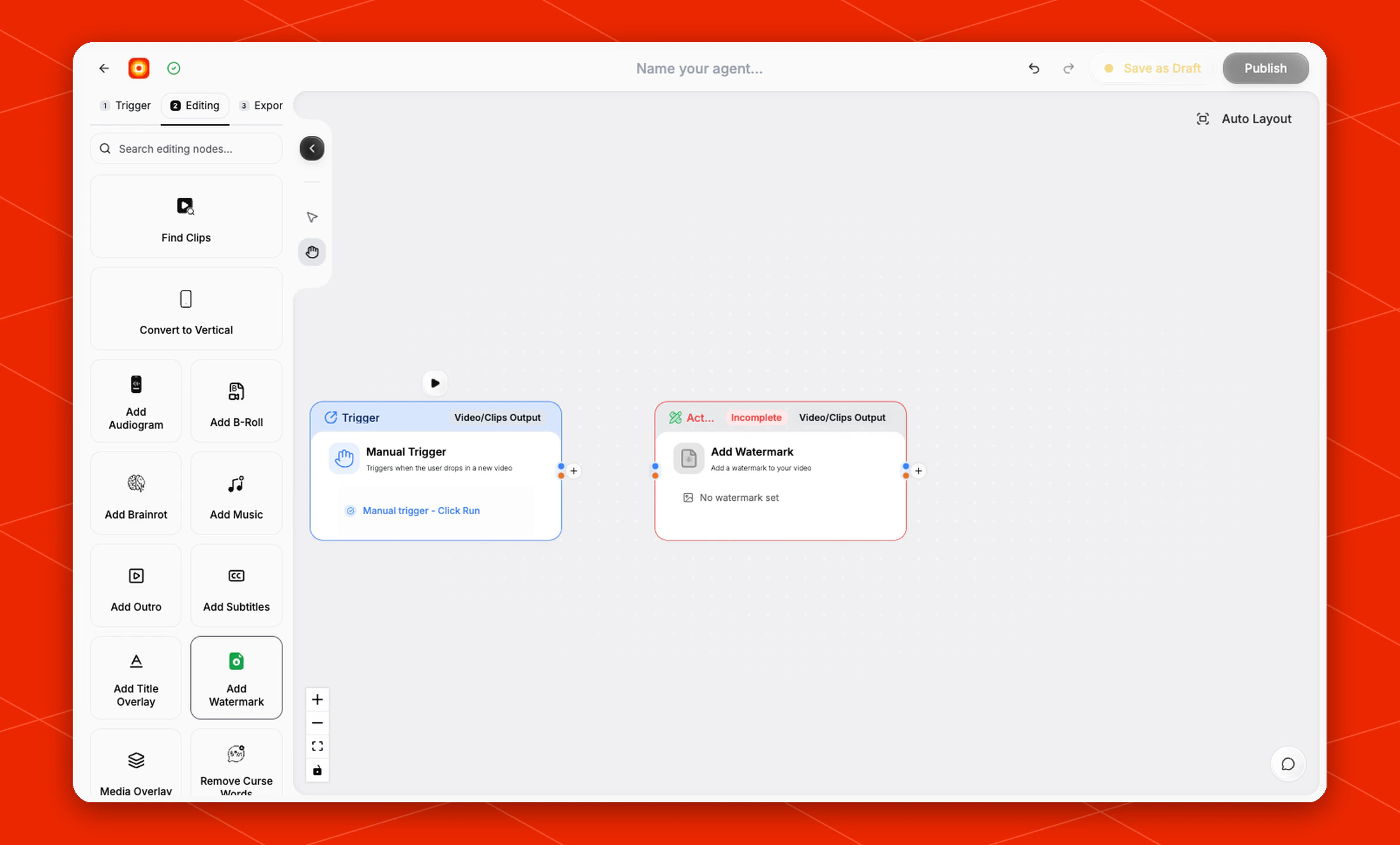The image size is (1400, 845).
Task: Click the Search editing nodes field
Action: pyautogui.click(x=186, y=149)
